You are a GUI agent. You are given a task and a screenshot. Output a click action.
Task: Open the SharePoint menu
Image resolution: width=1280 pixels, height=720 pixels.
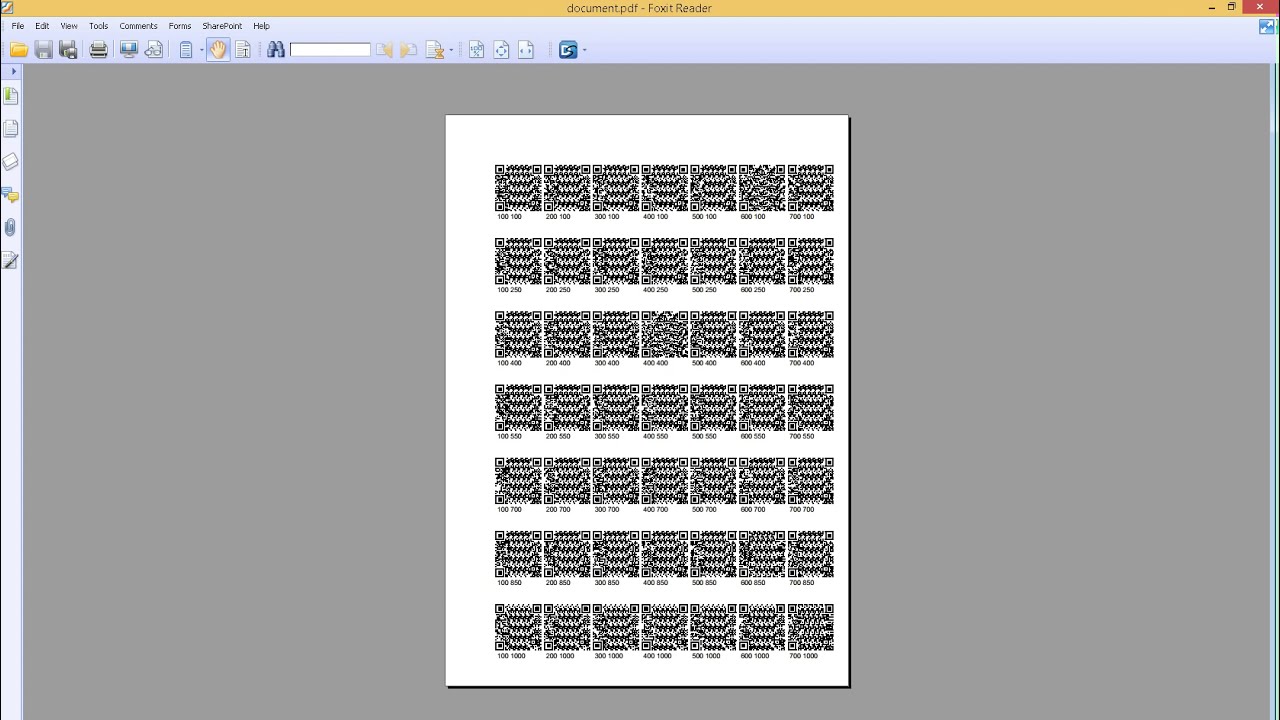pyautogui.click(x=222, y=26)
